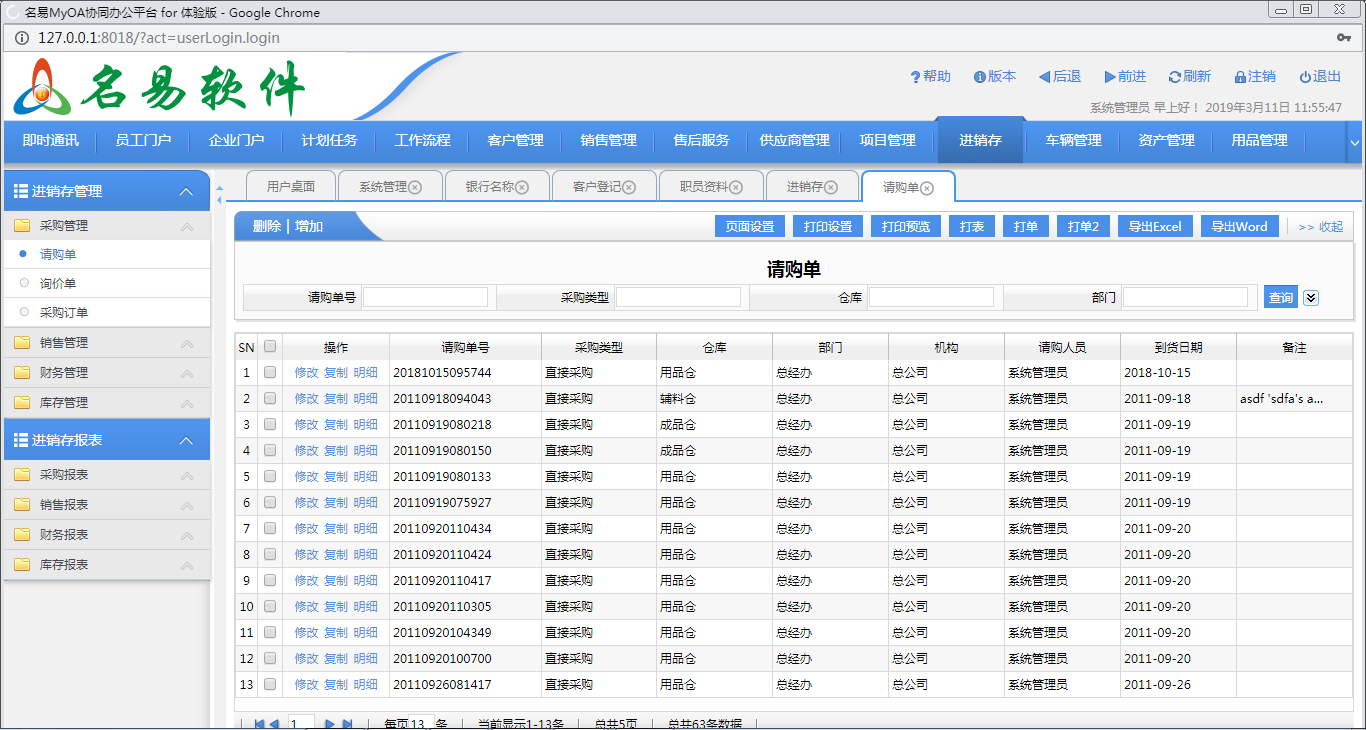Click the 注销 lock icon to log off
Image resolution: width=1366 pixels, height=730 pixels.
[1240, 77]
